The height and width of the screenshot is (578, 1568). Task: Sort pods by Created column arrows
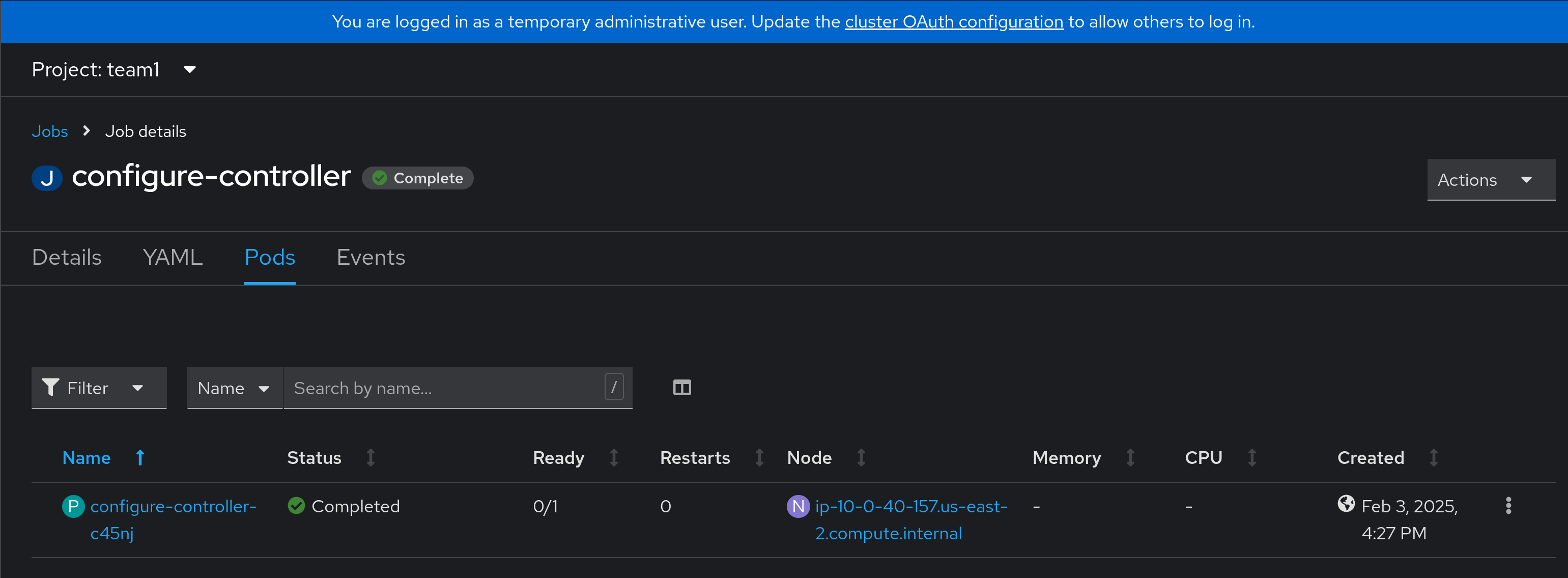click(1434, 457)
